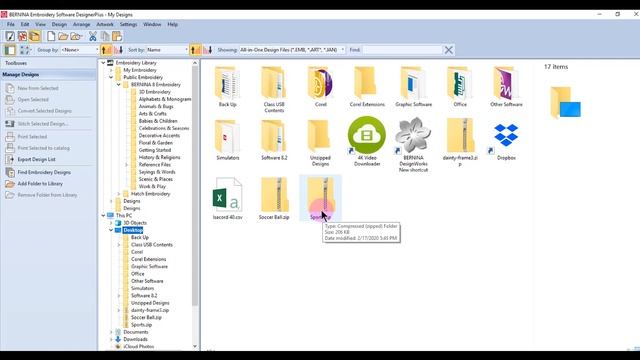The width and height of the screenshot is (640, 360).
Task: Select Downloads in the tree
Action: [x=135, y=339]
